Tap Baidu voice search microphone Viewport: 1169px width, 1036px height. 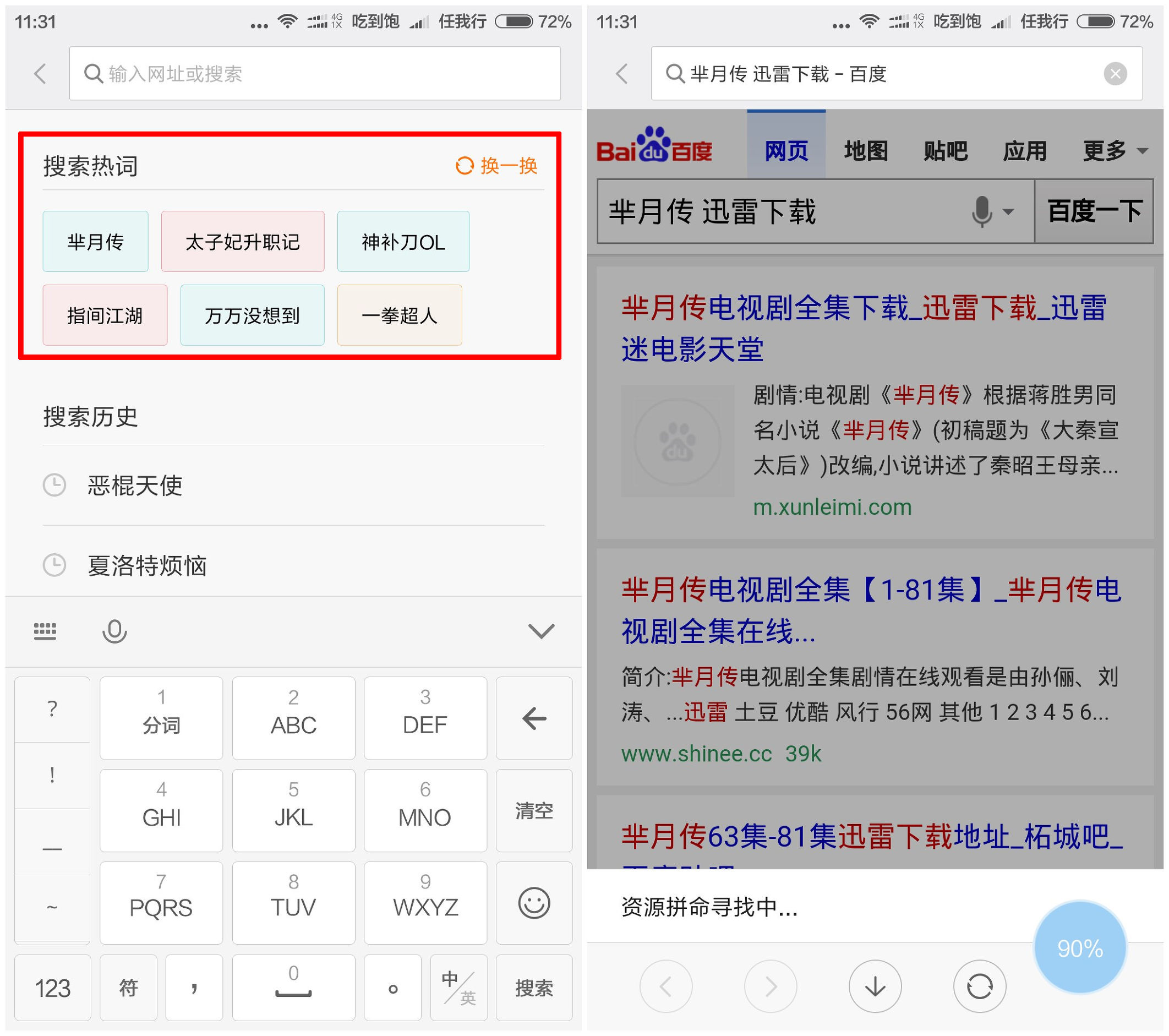[x=982, y=212]
